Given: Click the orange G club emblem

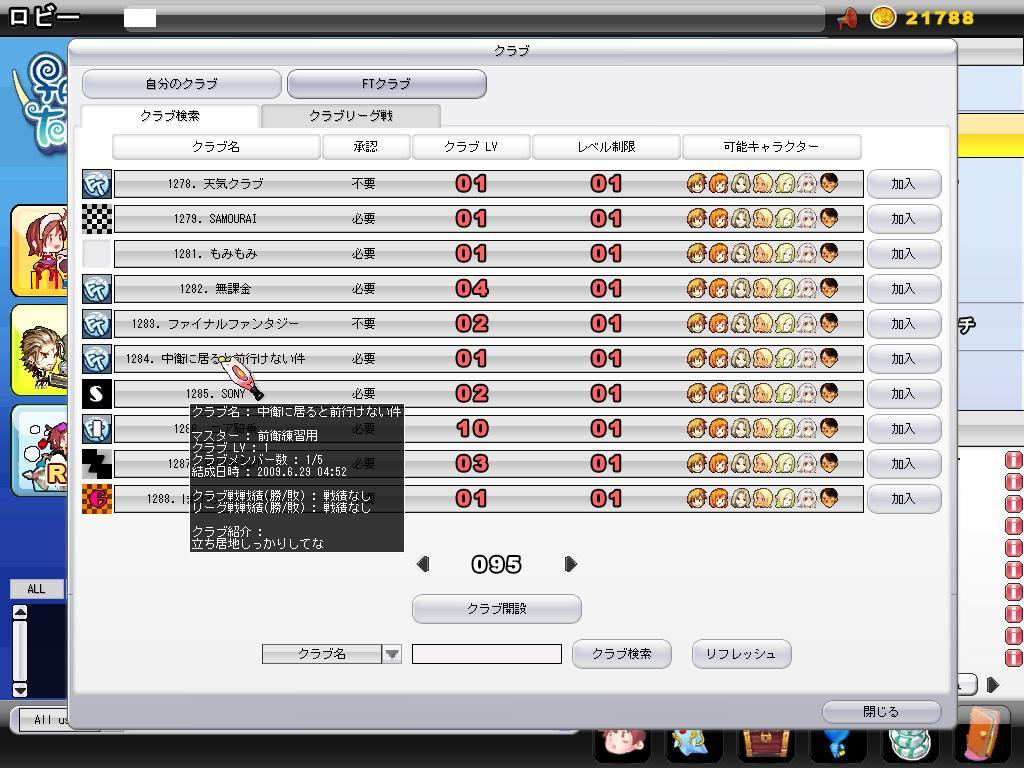Looking at the screenshot, I should (97, 499).
